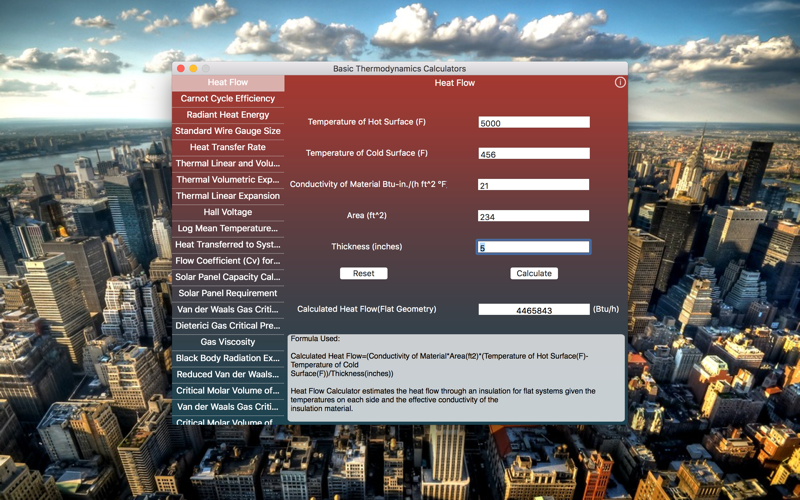Click the yellow minimize window button
This screenshot has height=500, width=800.
pos(193,68)
